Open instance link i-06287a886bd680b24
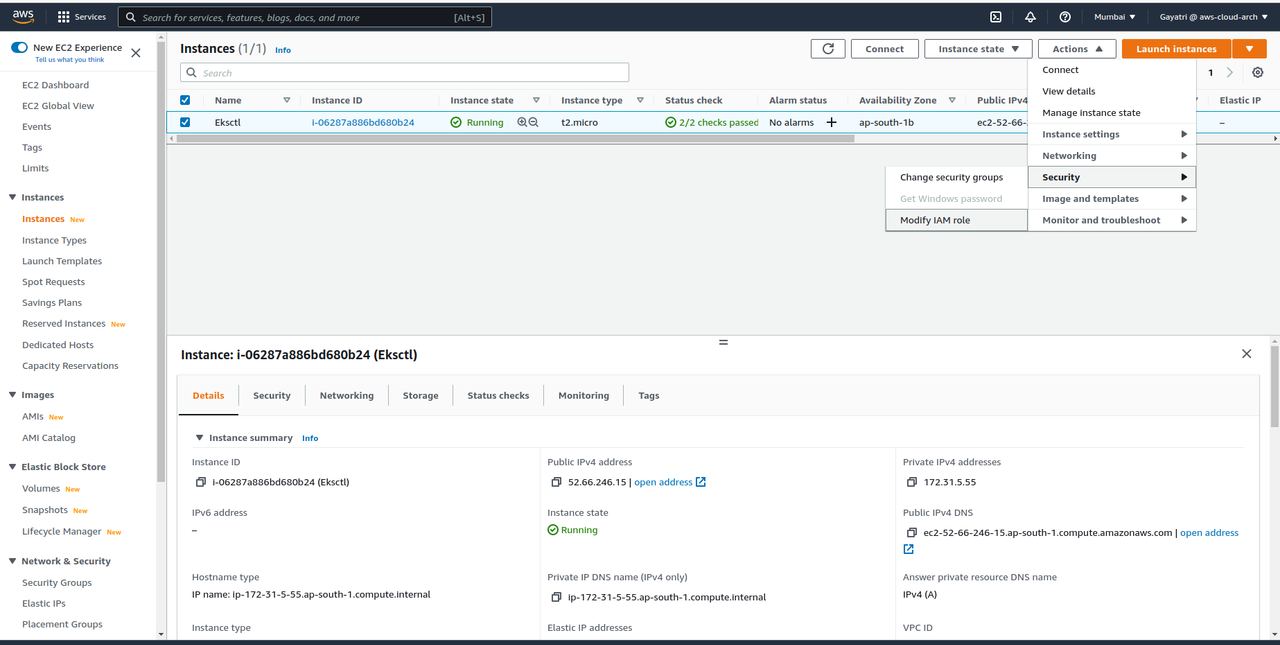1280x645 pixels. [363, 122]
